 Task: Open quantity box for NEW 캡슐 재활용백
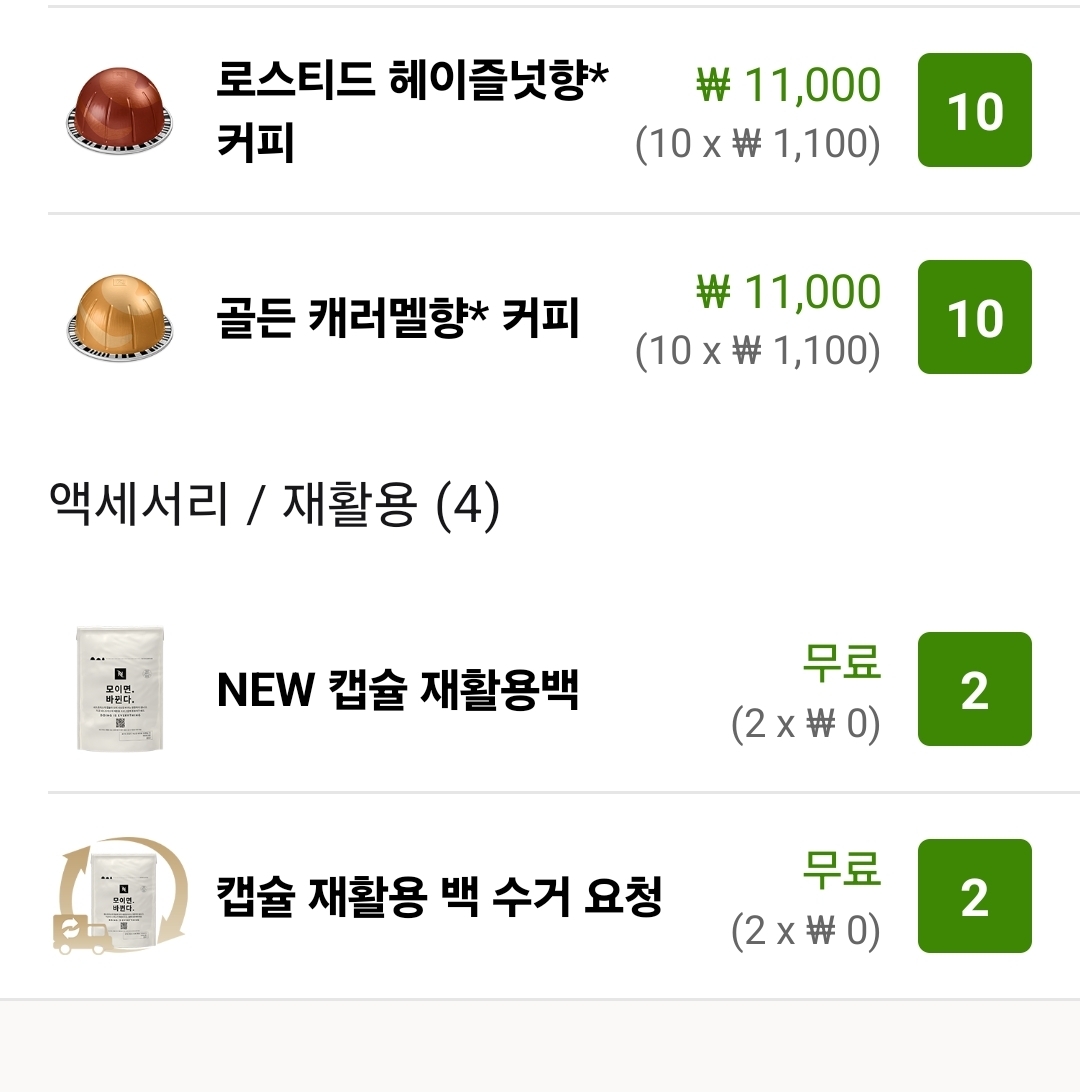coord(974,689)
